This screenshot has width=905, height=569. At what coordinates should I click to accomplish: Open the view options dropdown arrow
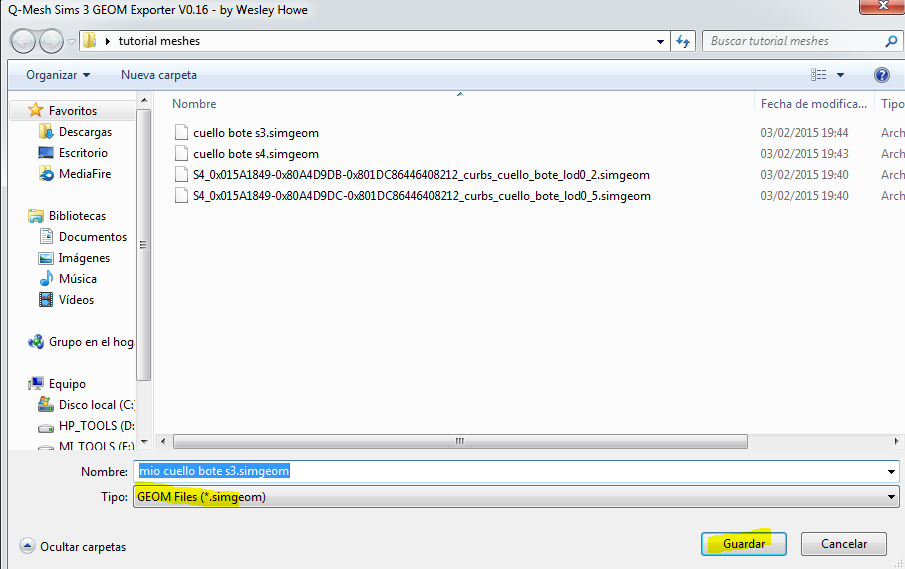[840, 75]
